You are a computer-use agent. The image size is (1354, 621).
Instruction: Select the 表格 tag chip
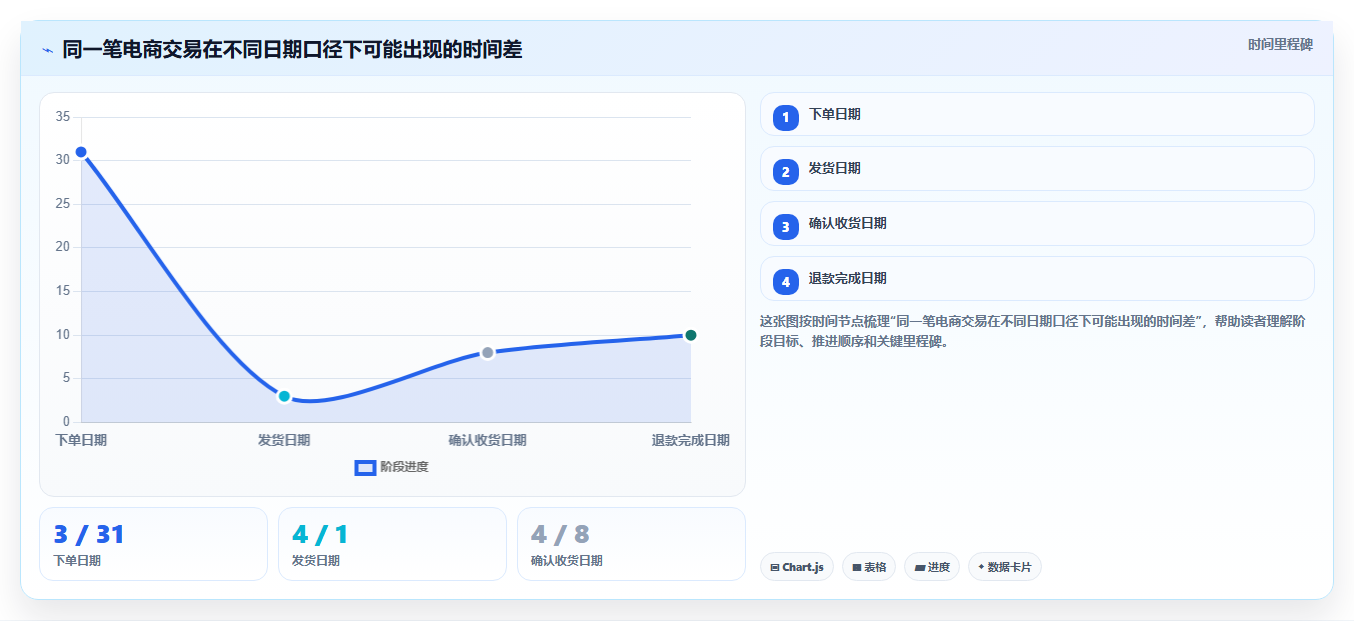(869, 567)
